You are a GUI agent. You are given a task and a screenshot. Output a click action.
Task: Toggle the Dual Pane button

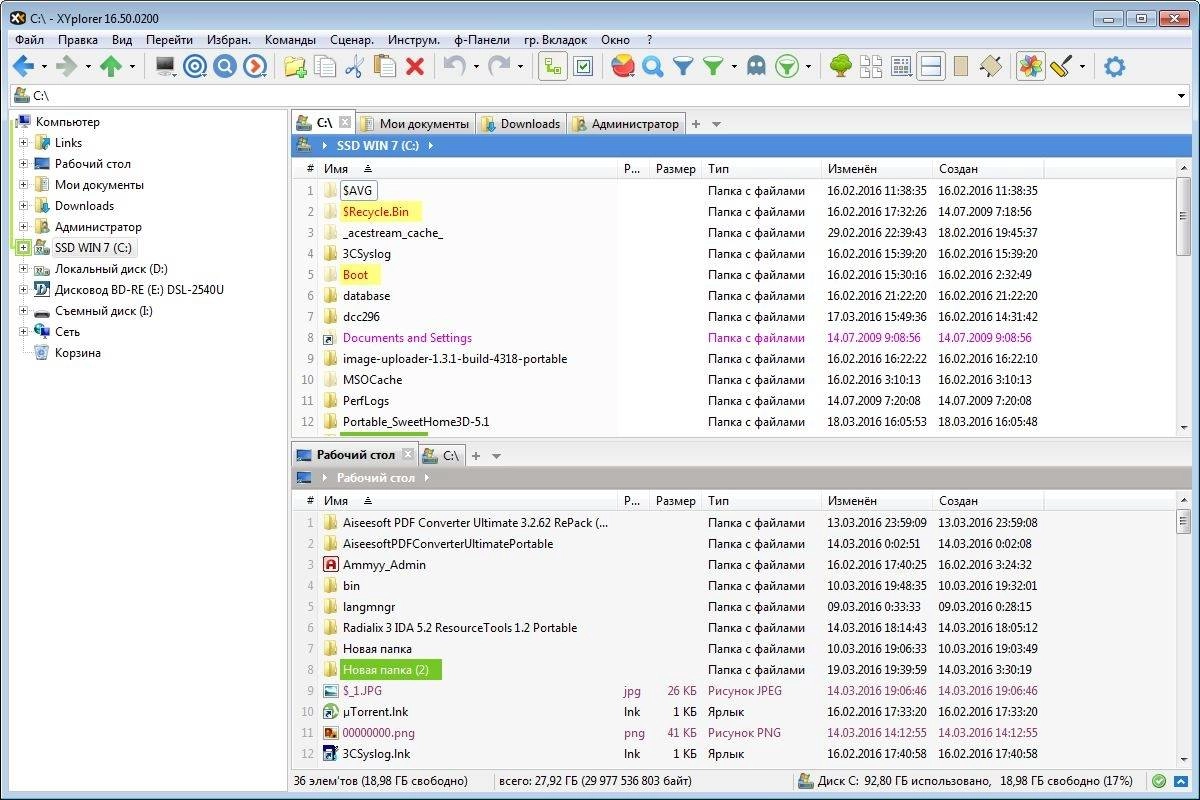931,67
